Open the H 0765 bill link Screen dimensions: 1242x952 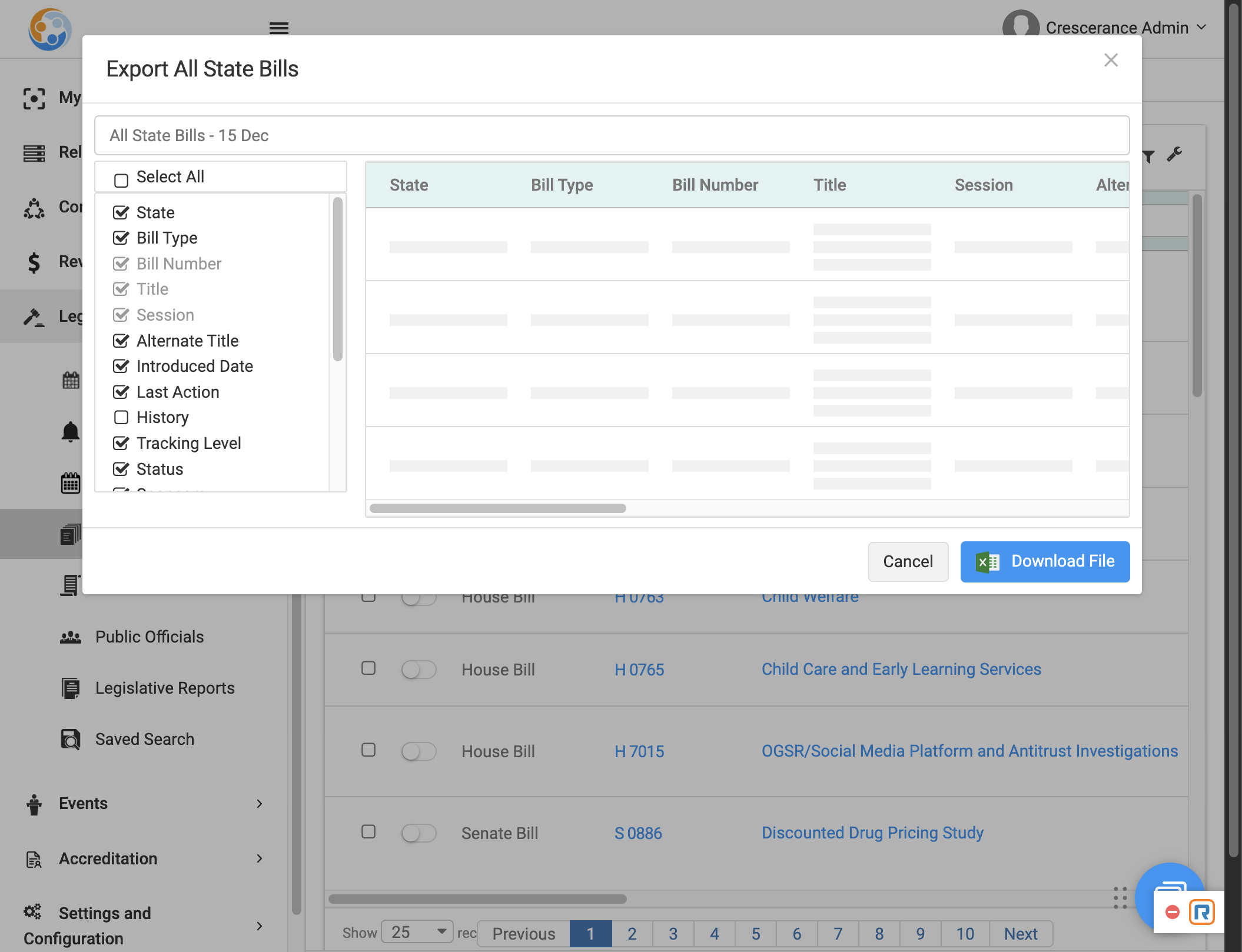point(639,670)
